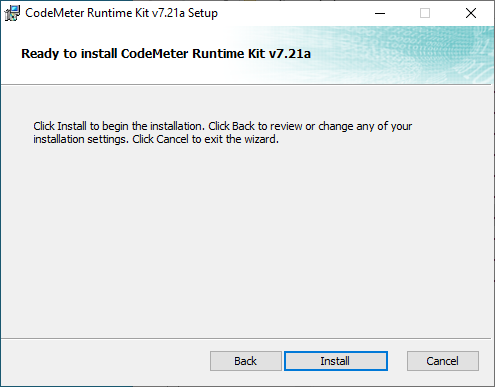
Task: Go back with the Back button
Action: [246, 361]
